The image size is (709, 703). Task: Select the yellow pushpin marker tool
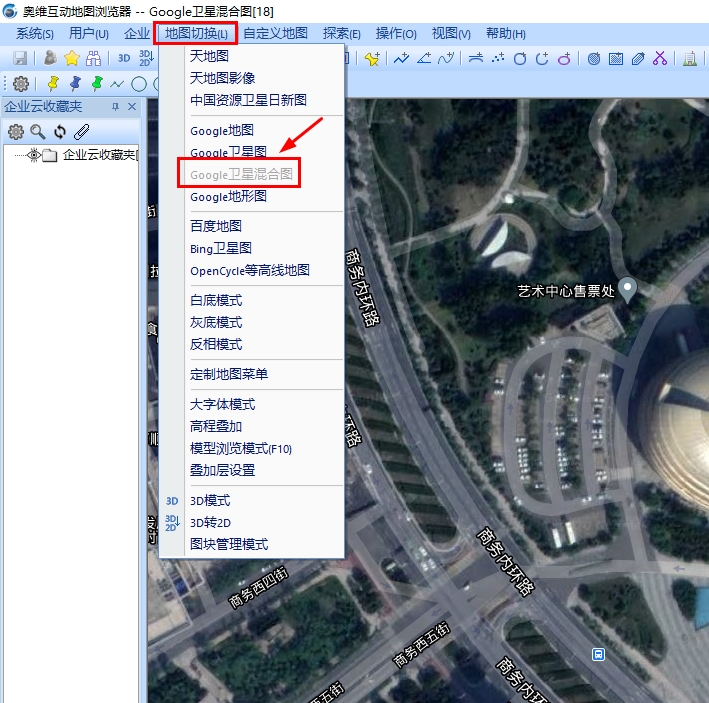[53, 84]
